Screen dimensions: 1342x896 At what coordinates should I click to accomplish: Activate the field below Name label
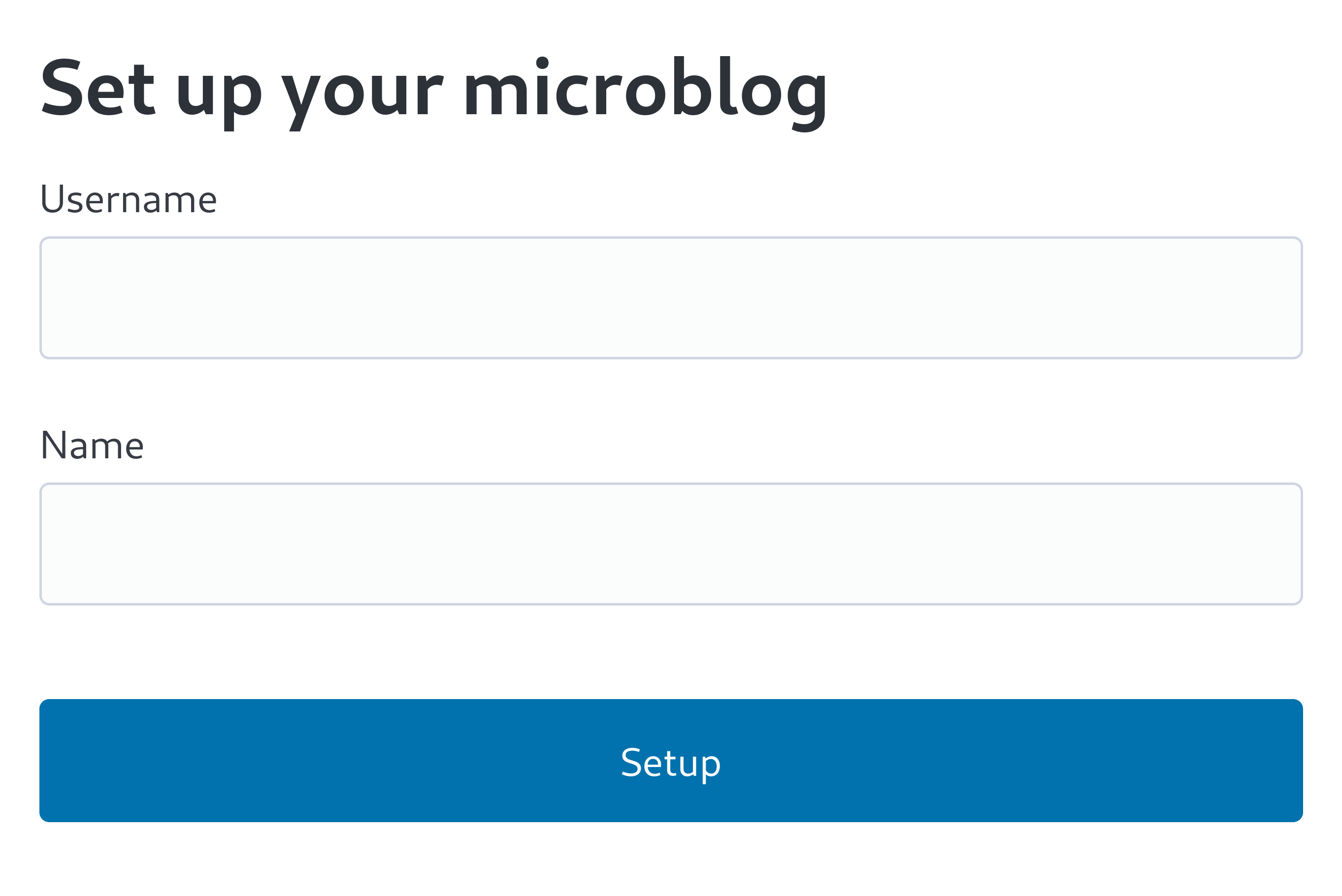671,544
